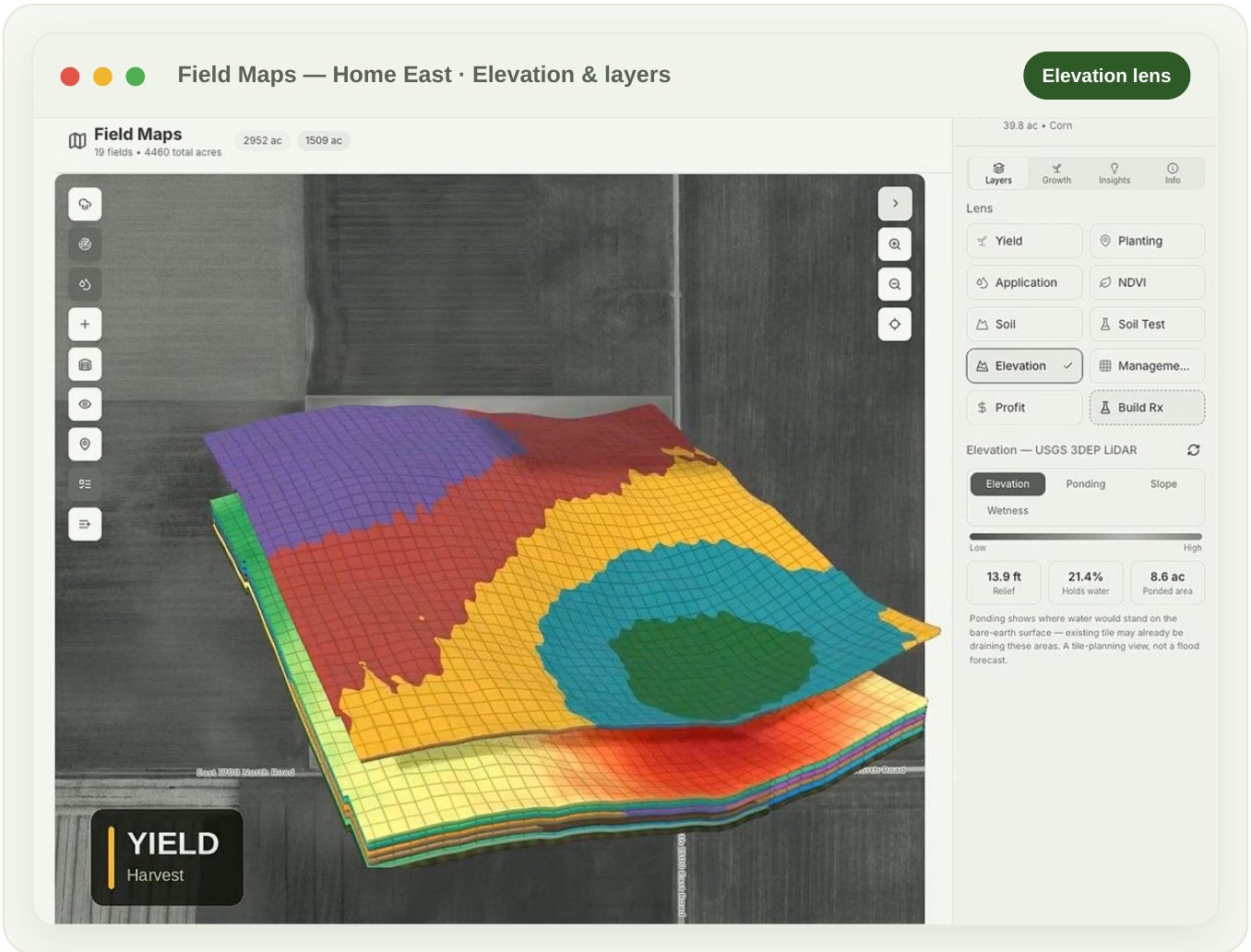Screen dimensions: 1251x952
Task: Click the radar icon in map toolbar
Action: pyautogui.click(x=85, y=244)
